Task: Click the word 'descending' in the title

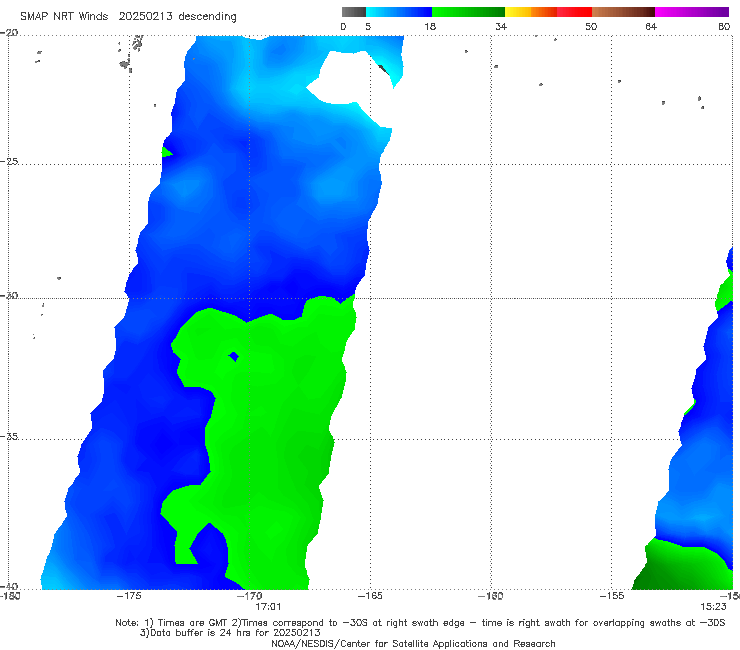Action: pos(207,17)
